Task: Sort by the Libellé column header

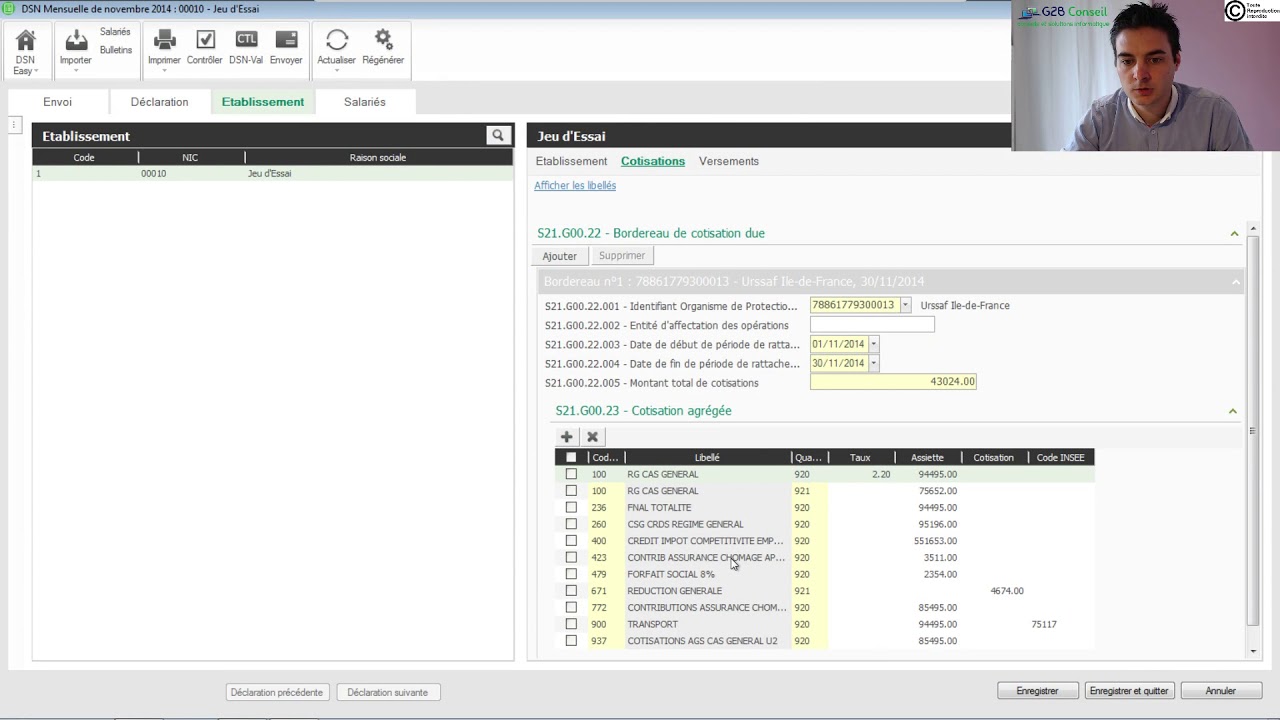Action: (707, 458)
